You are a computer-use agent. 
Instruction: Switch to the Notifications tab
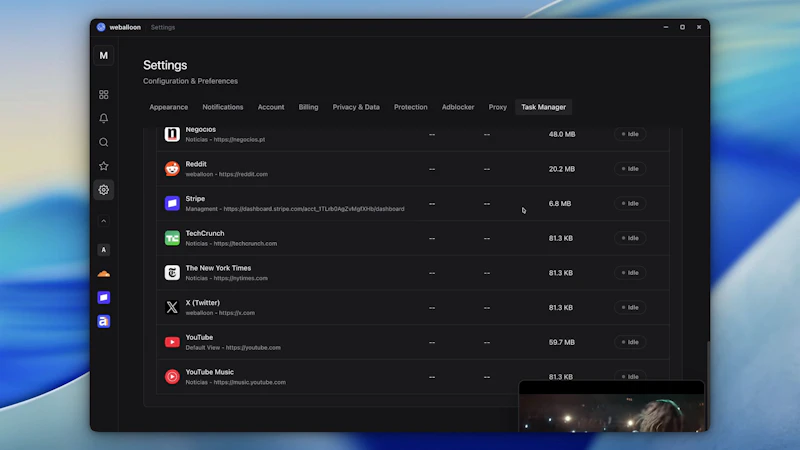[x=222, y=107]
